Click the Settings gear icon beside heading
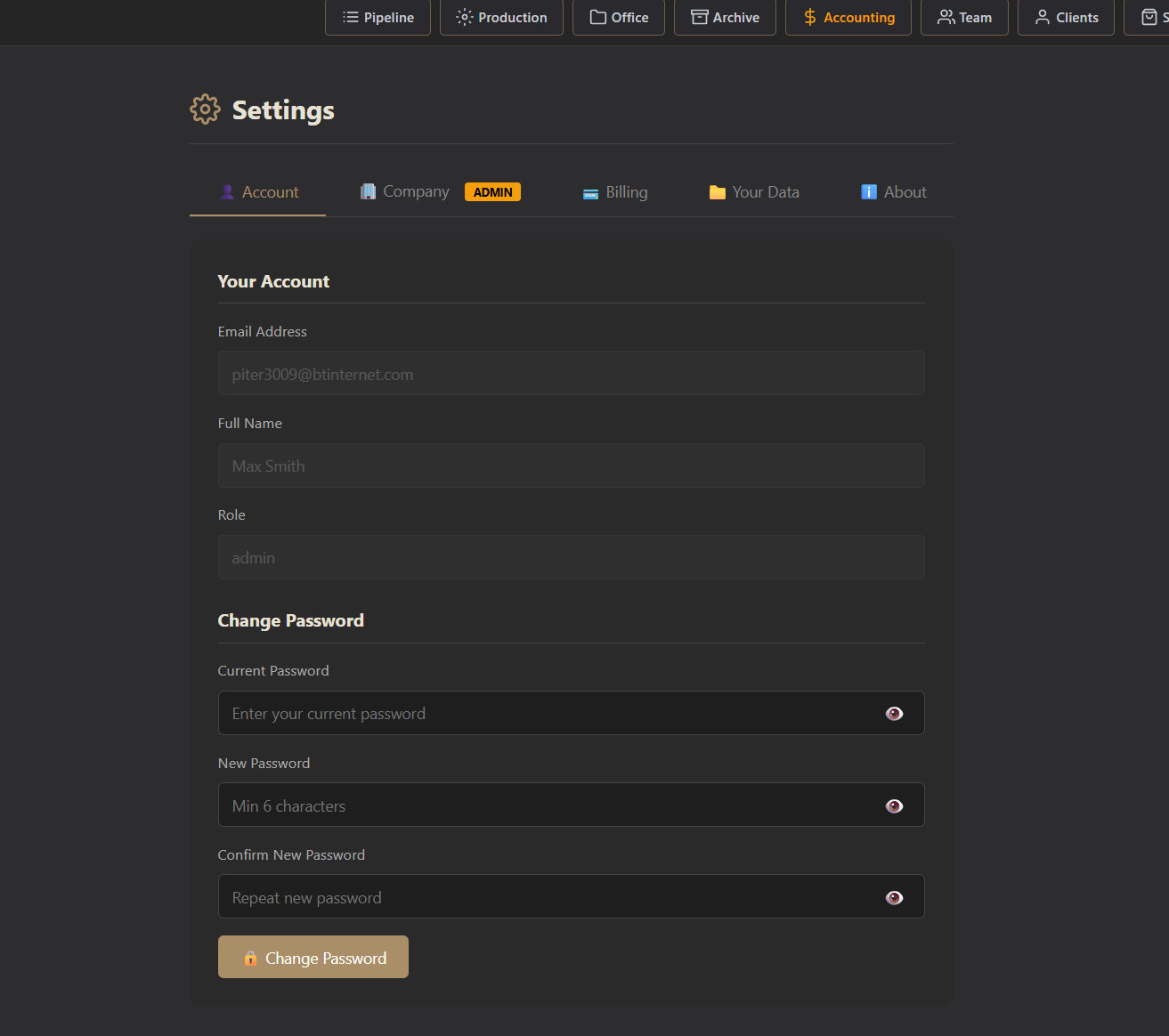Viewport: 1169px width, 1036px height. (x=205, y=109)
